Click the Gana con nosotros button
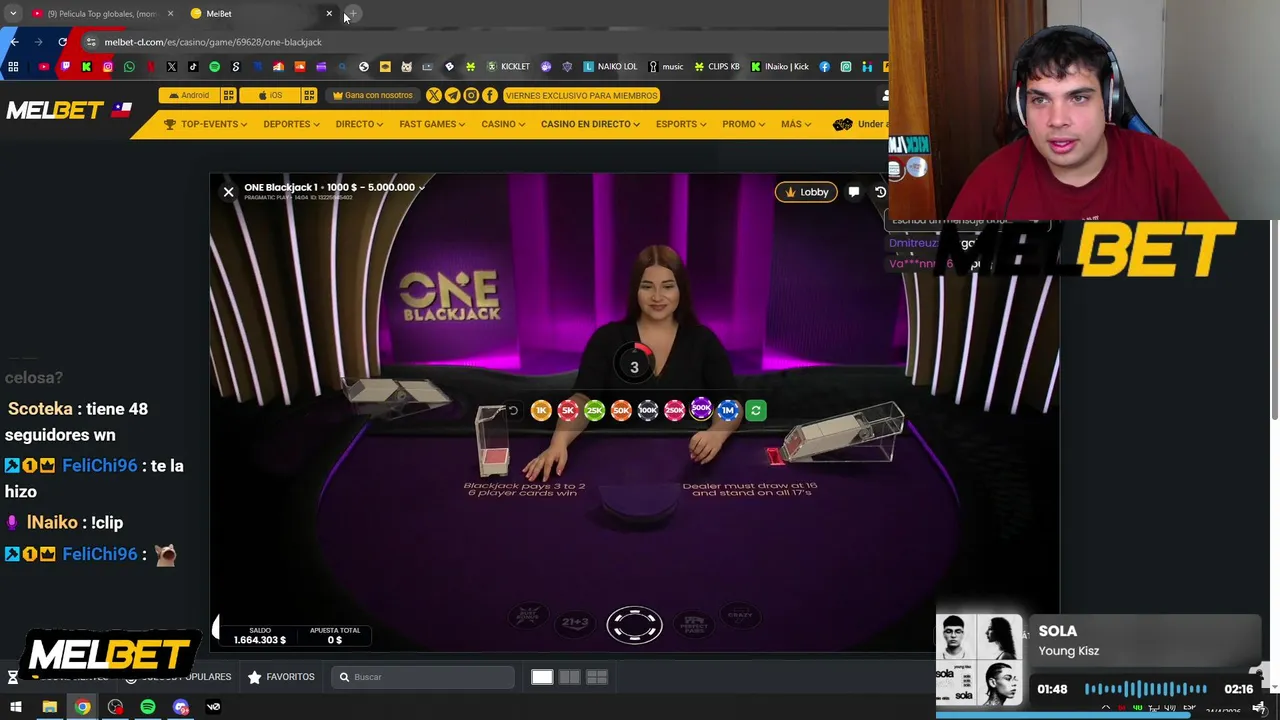1280x720 pixels. pyautogui.click(x=372, y=95)
